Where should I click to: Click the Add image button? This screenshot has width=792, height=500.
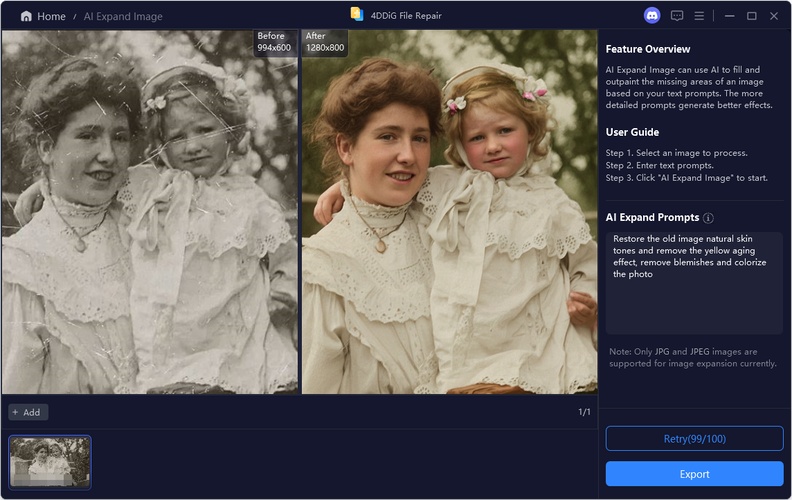click(x=28, y=412)
